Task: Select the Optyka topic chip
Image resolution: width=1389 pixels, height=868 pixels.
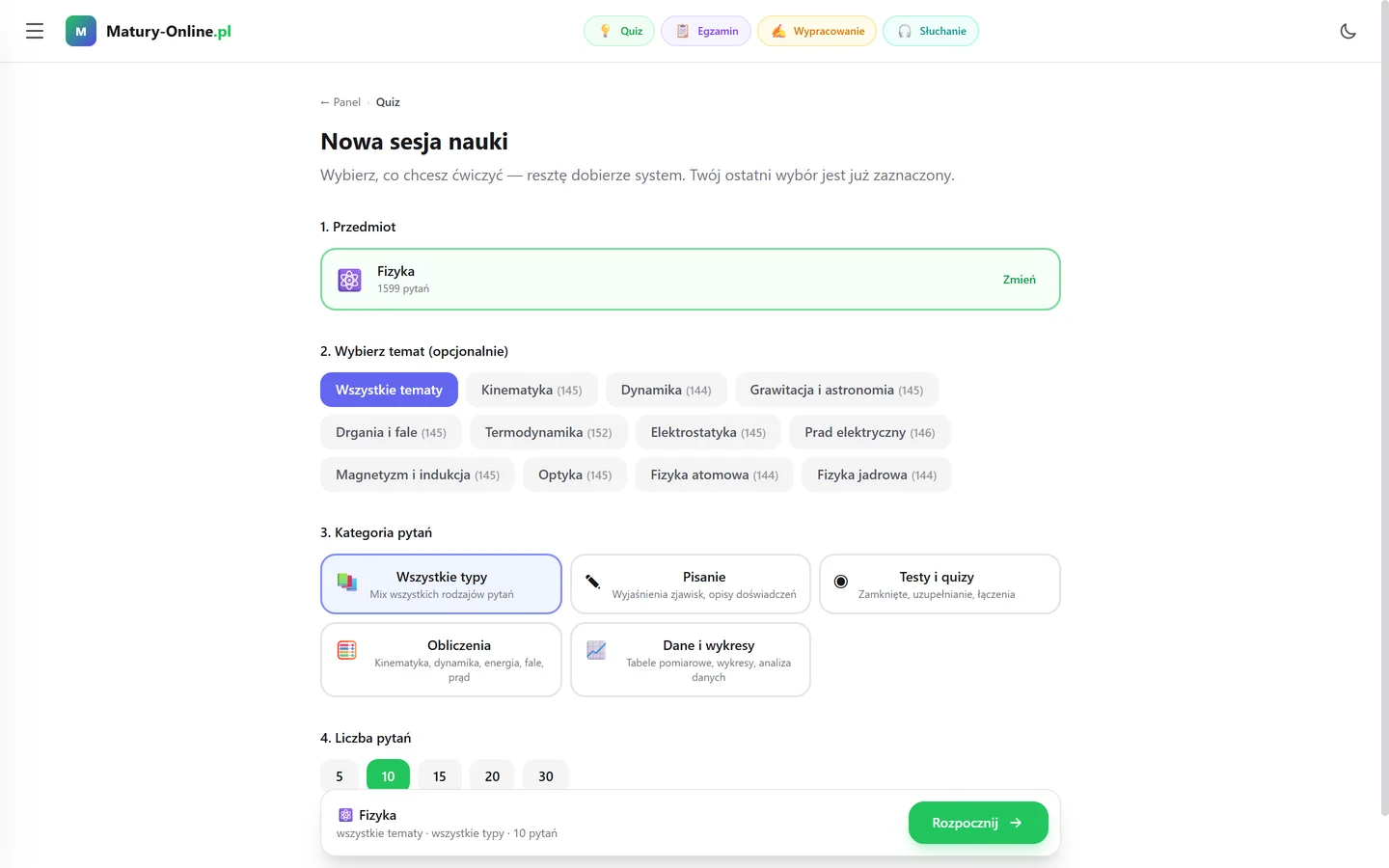Action: click(x=575, y=475)
